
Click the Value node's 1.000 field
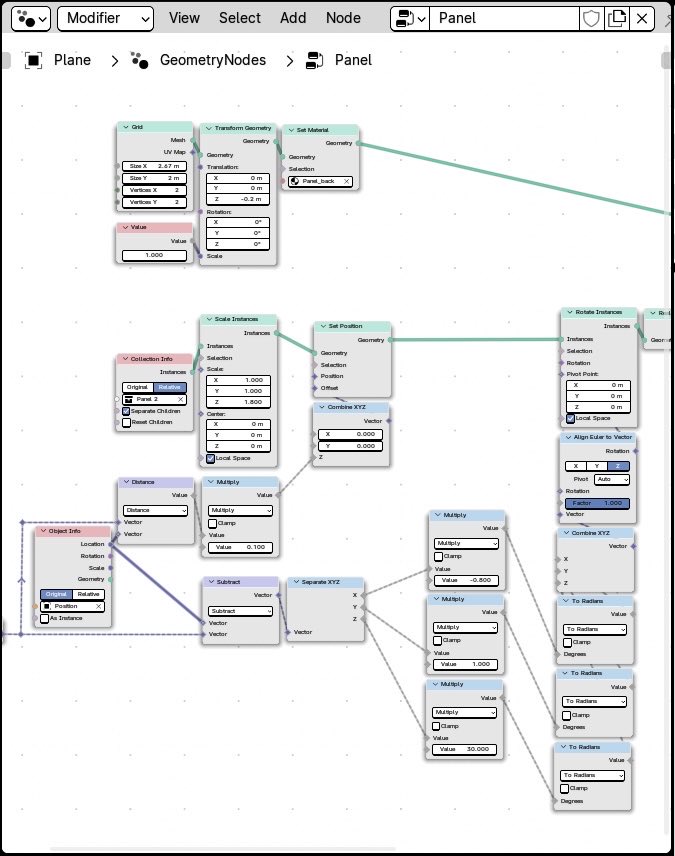[x=155, y=255]
